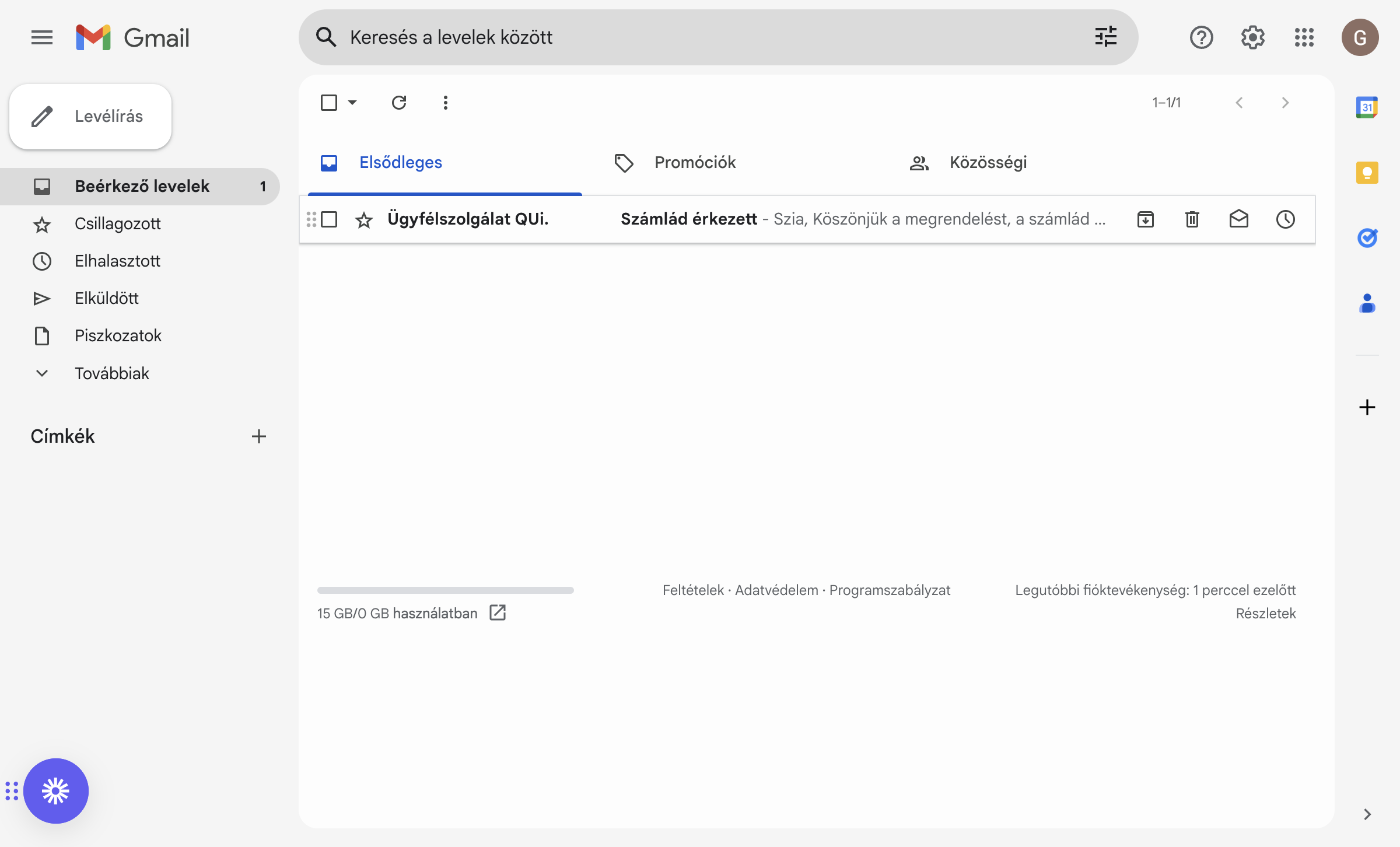Snooze the Számlád érkezett email
This screenshot has width=1400, height=847.
coord(1286,219)
